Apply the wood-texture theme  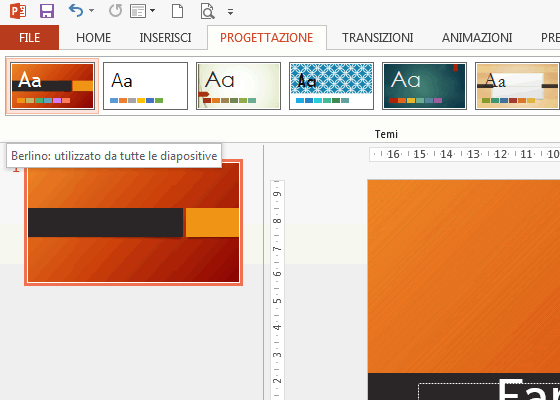(x=517, y=86)
